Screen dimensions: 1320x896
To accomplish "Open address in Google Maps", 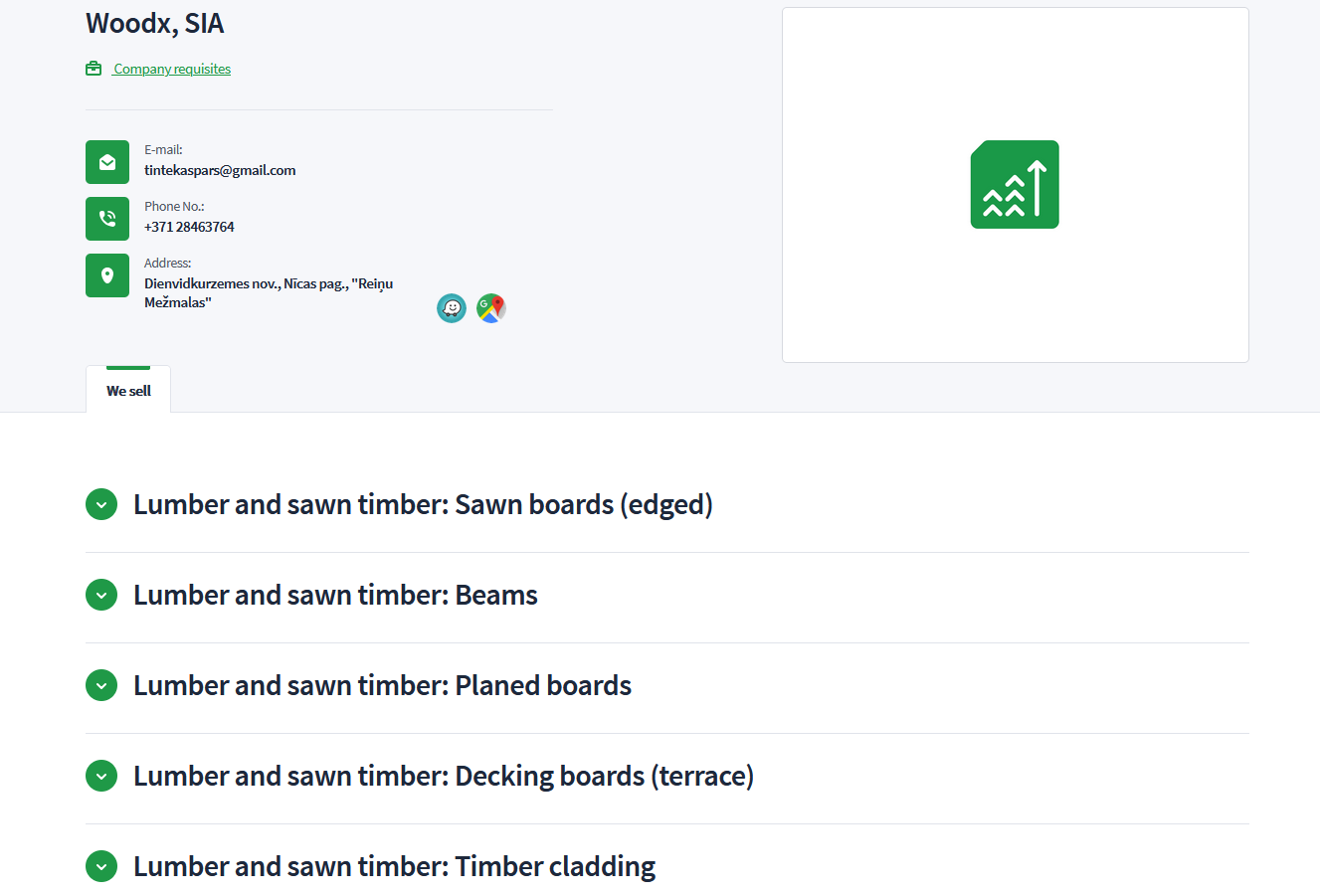I will click(491, 308).
